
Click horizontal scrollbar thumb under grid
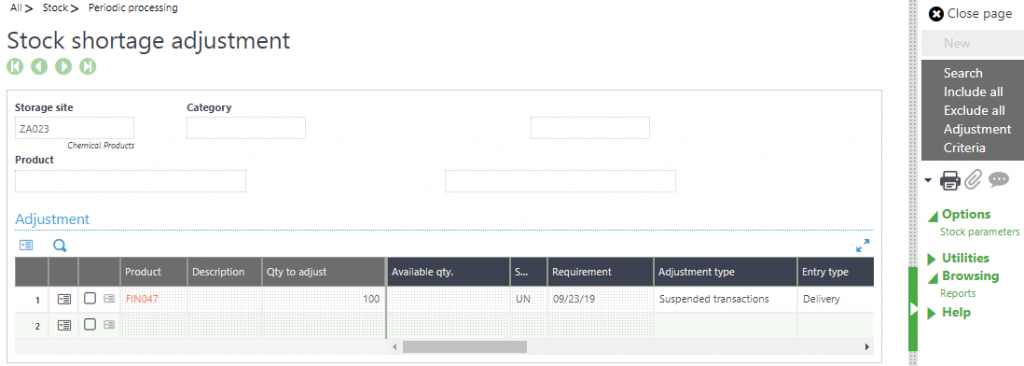pos(465,347)
